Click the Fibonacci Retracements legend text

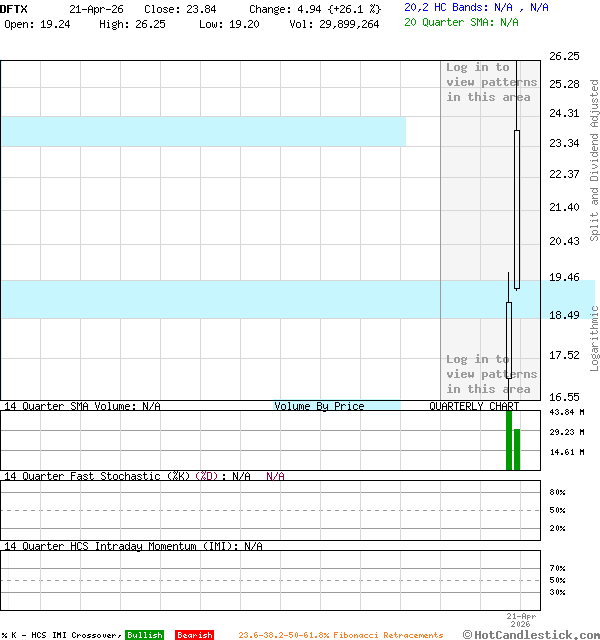tap(340, 635)
